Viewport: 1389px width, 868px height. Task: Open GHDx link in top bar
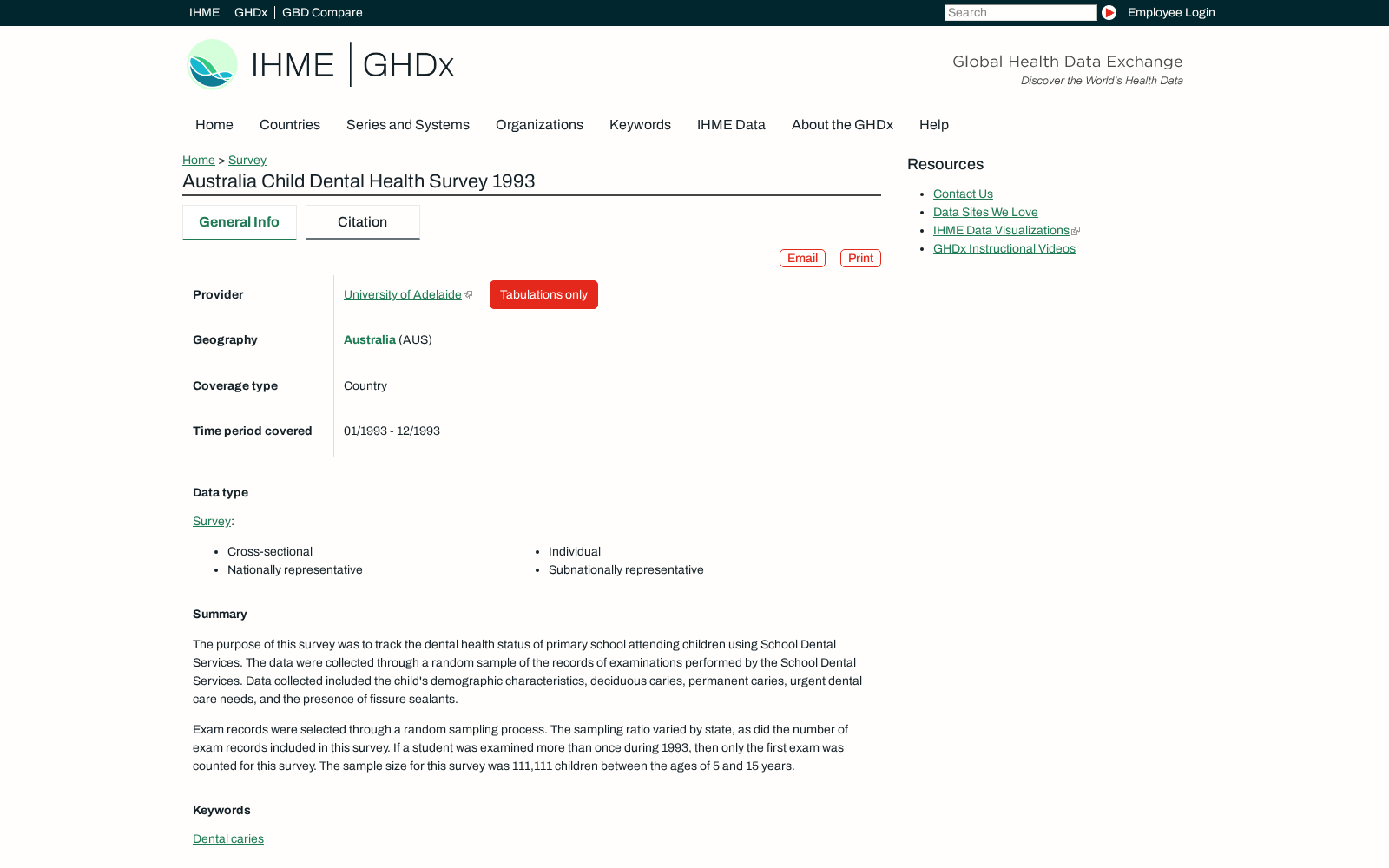(x=251, y=12)
